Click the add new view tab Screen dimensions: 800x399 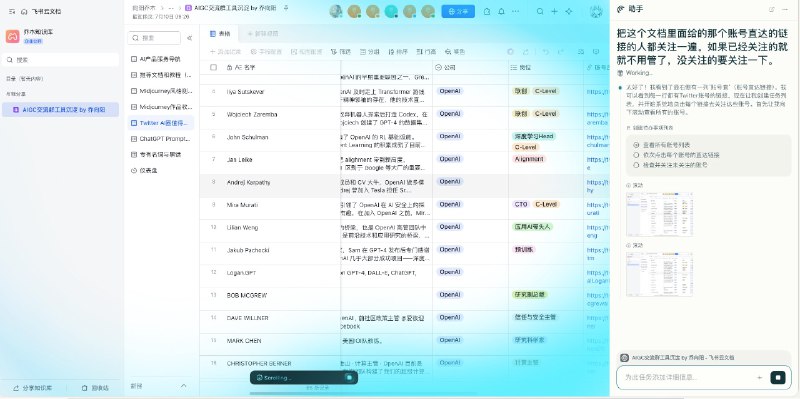pos(263,34)
